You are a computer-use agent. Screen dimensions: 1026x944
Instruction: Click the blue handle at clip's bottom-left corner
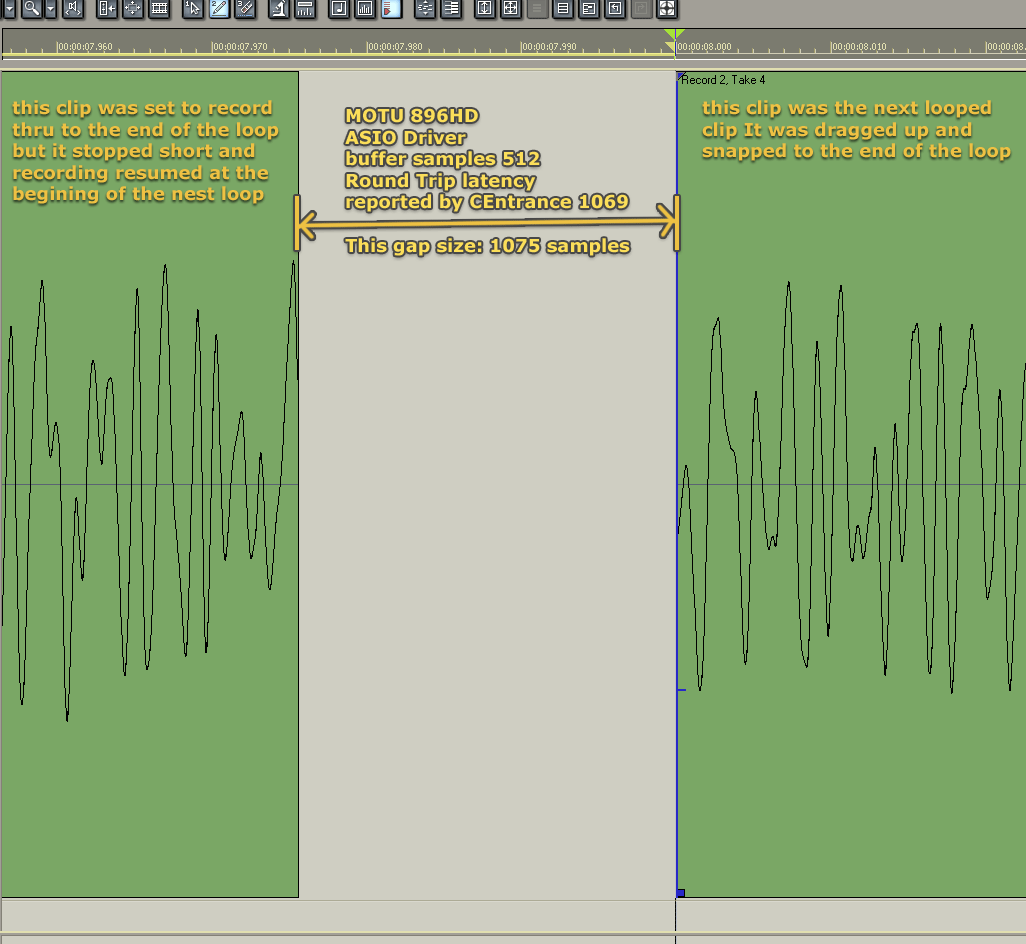pyautogui.click(x=681, y=893)
